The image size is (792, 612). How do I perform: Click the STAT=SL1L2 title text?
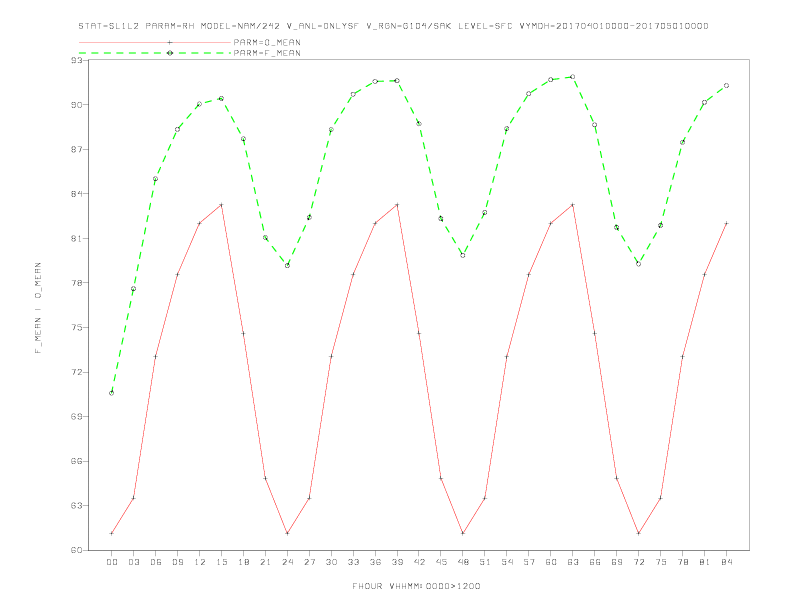(109, 26)
